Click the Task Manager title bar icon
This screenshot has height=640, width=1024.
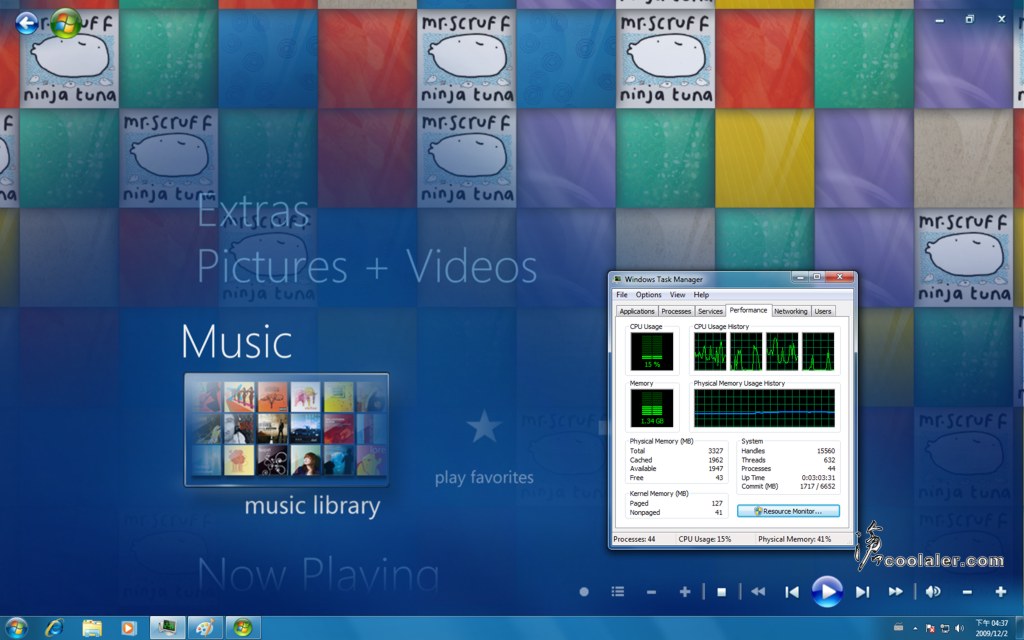coord(617,279)
